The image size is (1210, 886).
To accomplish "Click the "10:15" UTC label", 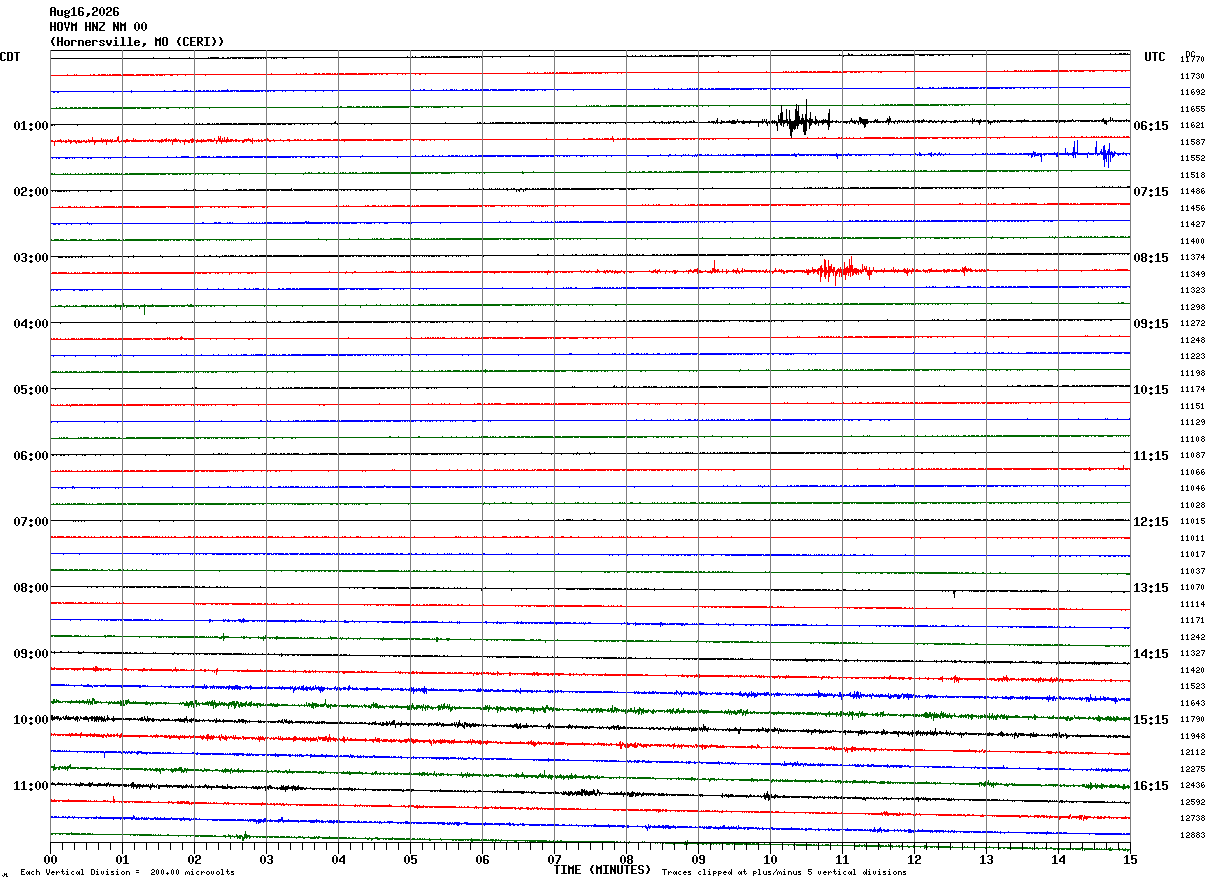I will pos(1151,390).
